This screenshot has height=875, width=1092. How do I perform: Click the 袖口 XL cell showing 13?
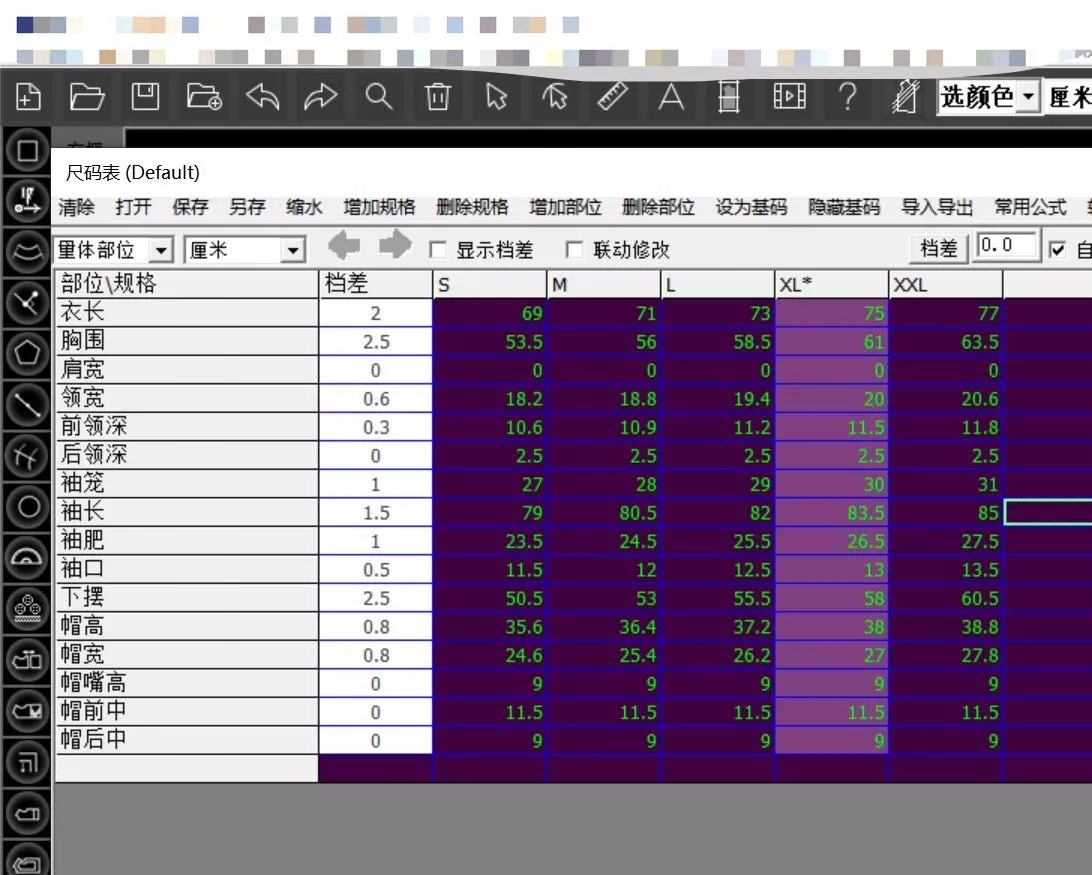tap(832, 570)
